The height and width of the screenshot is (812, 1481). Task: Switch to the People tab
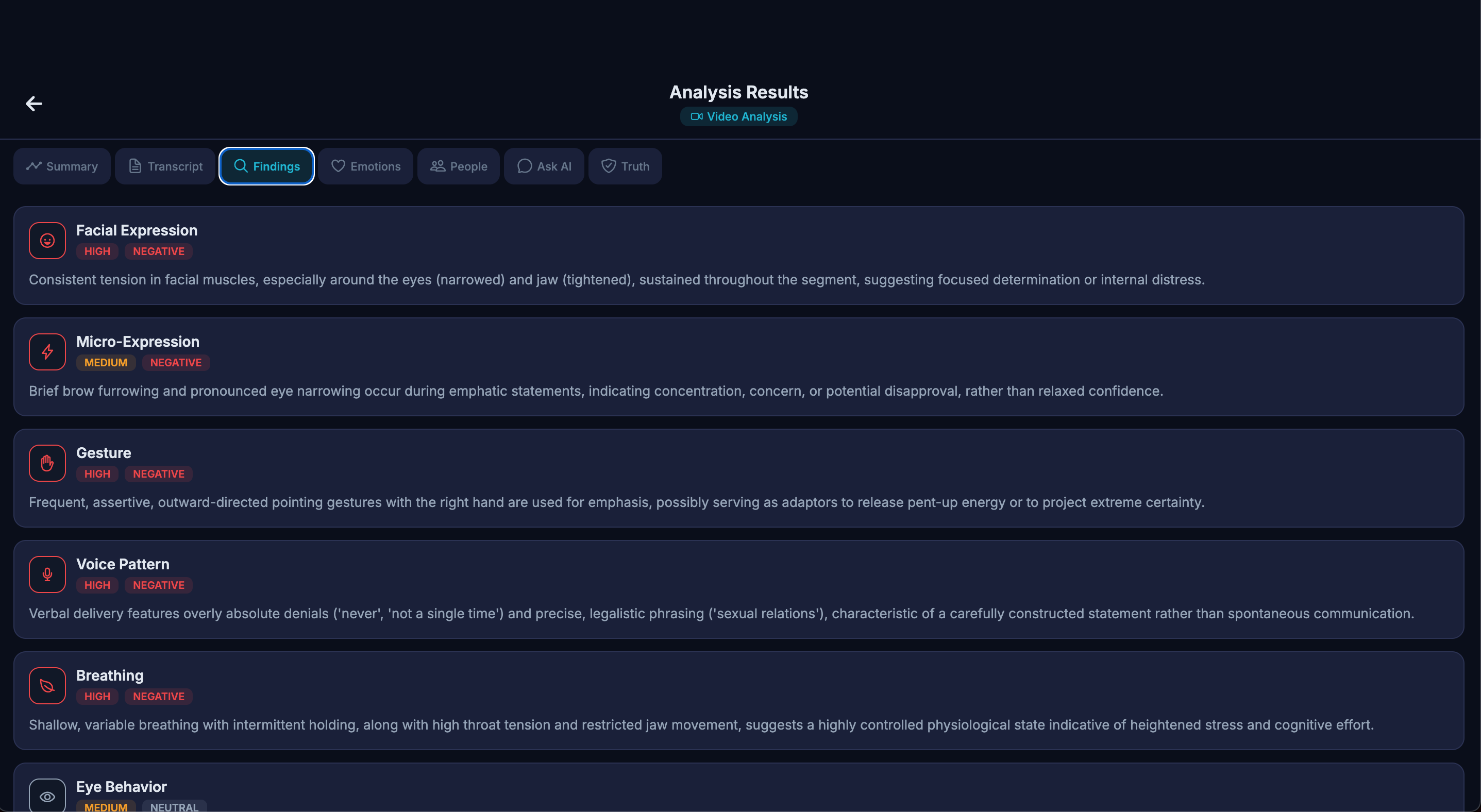458,166
